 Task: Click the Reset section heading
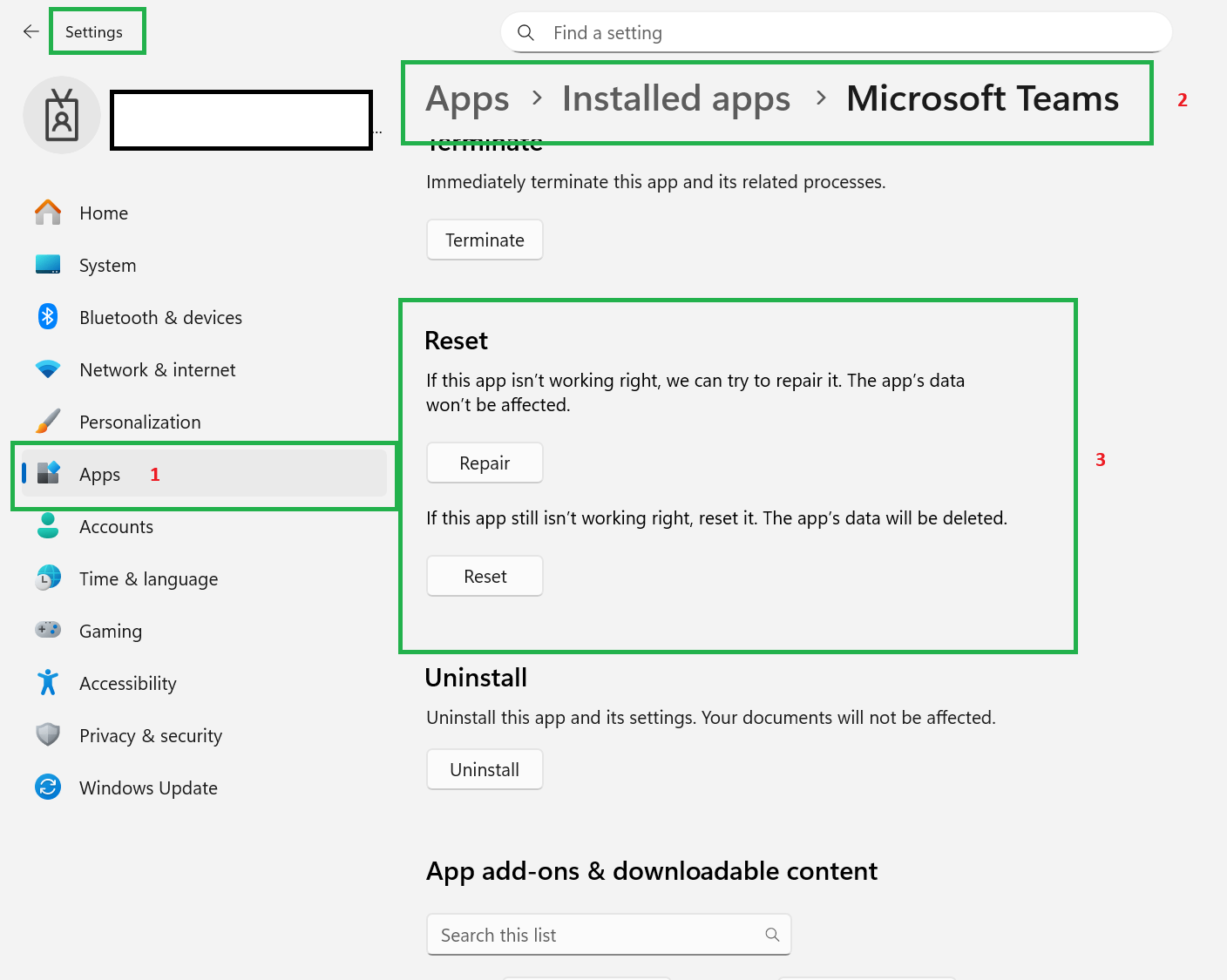pyautogui.click(x=456, y=341)
